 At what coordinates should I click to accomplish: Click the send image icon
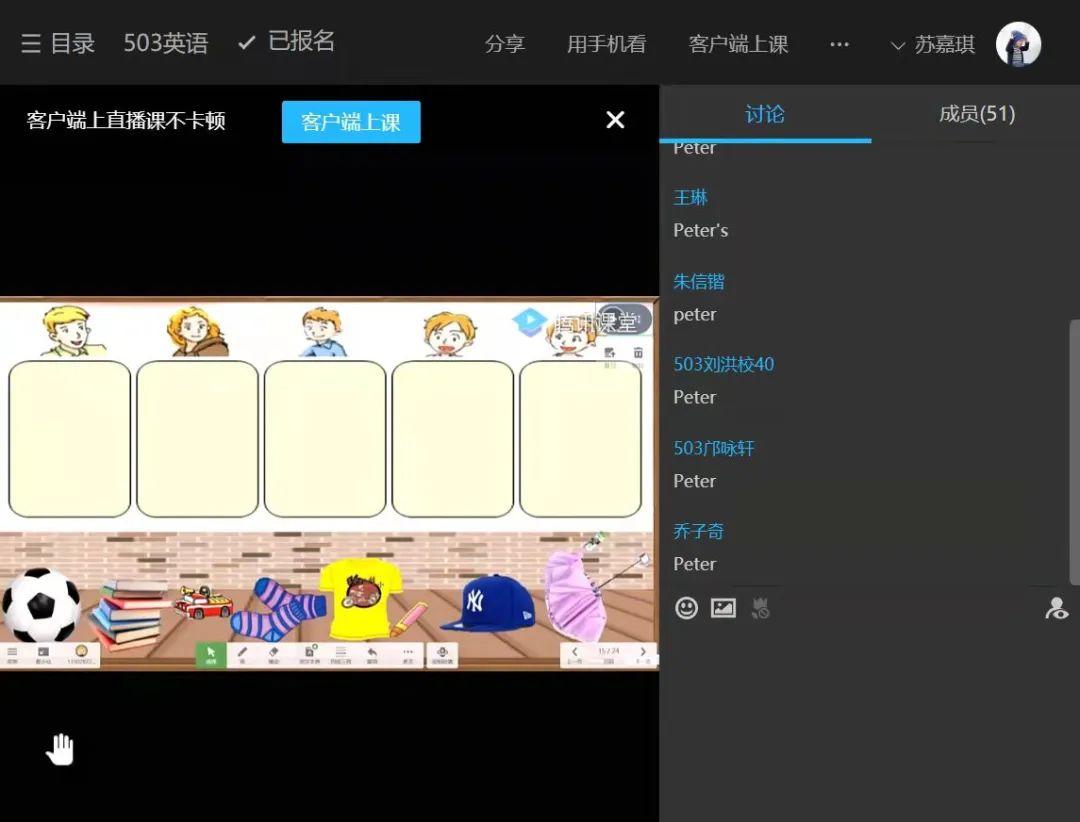pyautogui.click(x=723, y=607)
